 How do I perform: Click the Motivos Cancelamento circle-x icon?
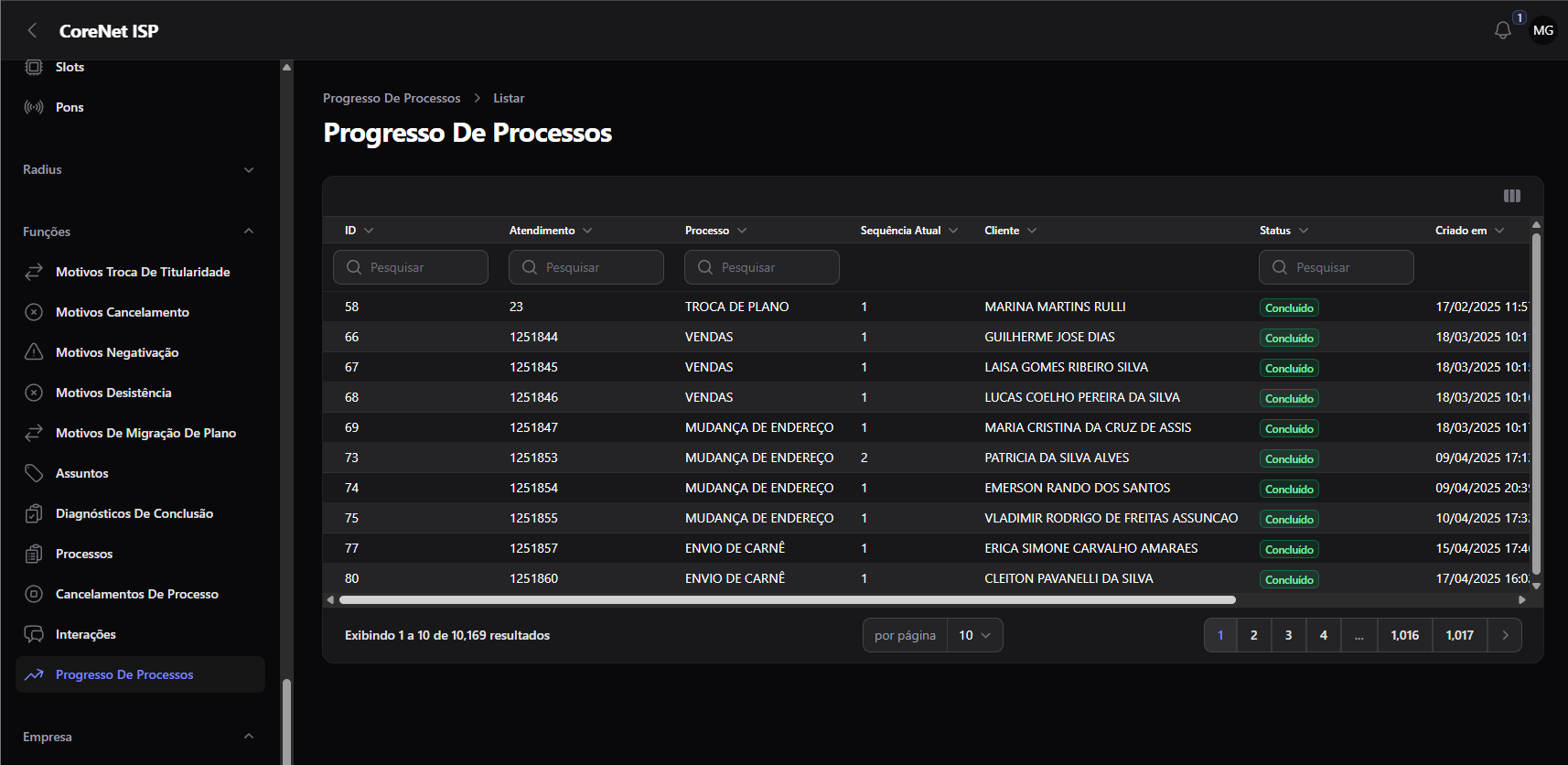point(34,312)
